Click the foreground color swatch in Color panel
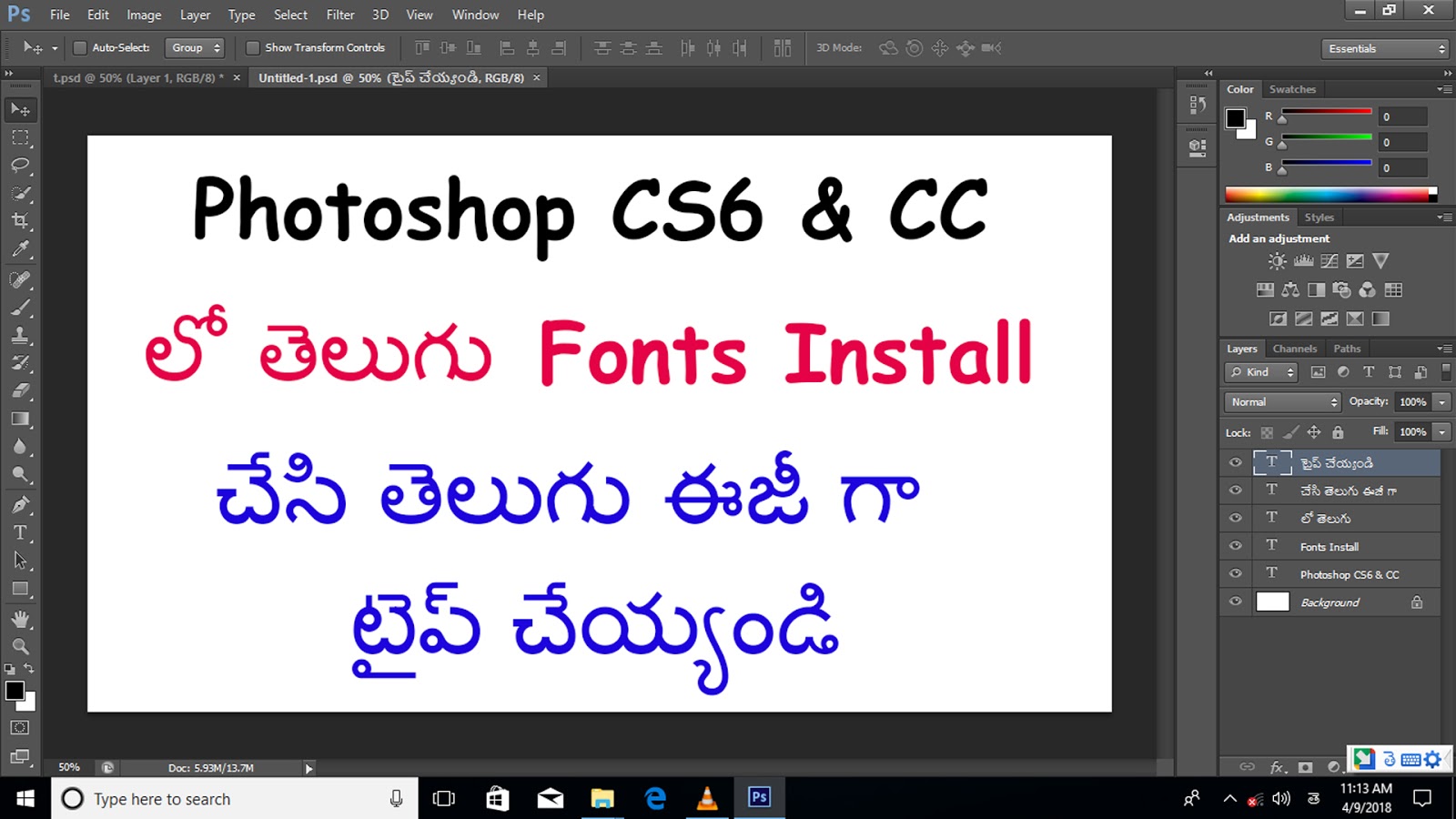Viewport: 1456px width, 819px height. pyautogui.click(x=1235, y=118)
